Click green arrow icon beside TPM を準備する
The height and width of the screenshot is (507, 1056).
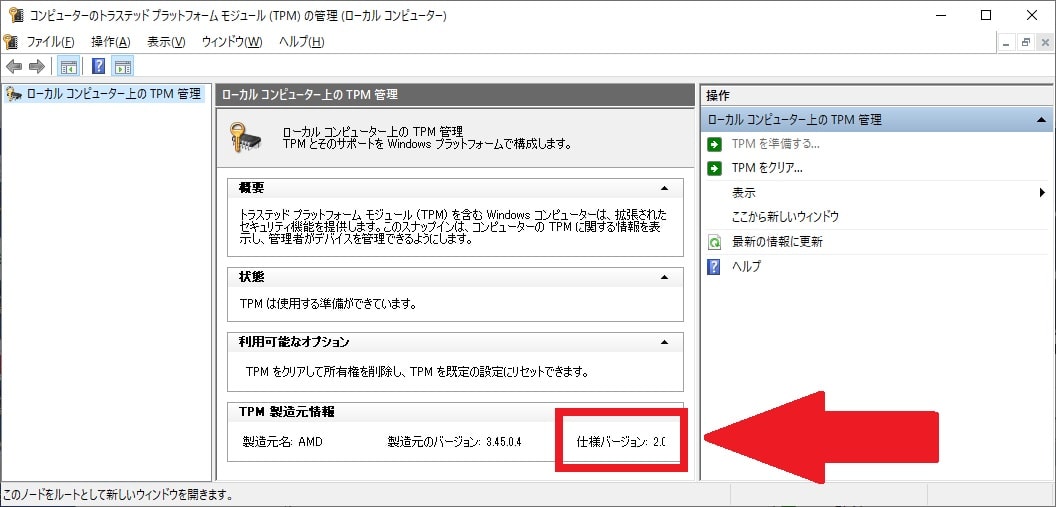(x=715, y=144)
